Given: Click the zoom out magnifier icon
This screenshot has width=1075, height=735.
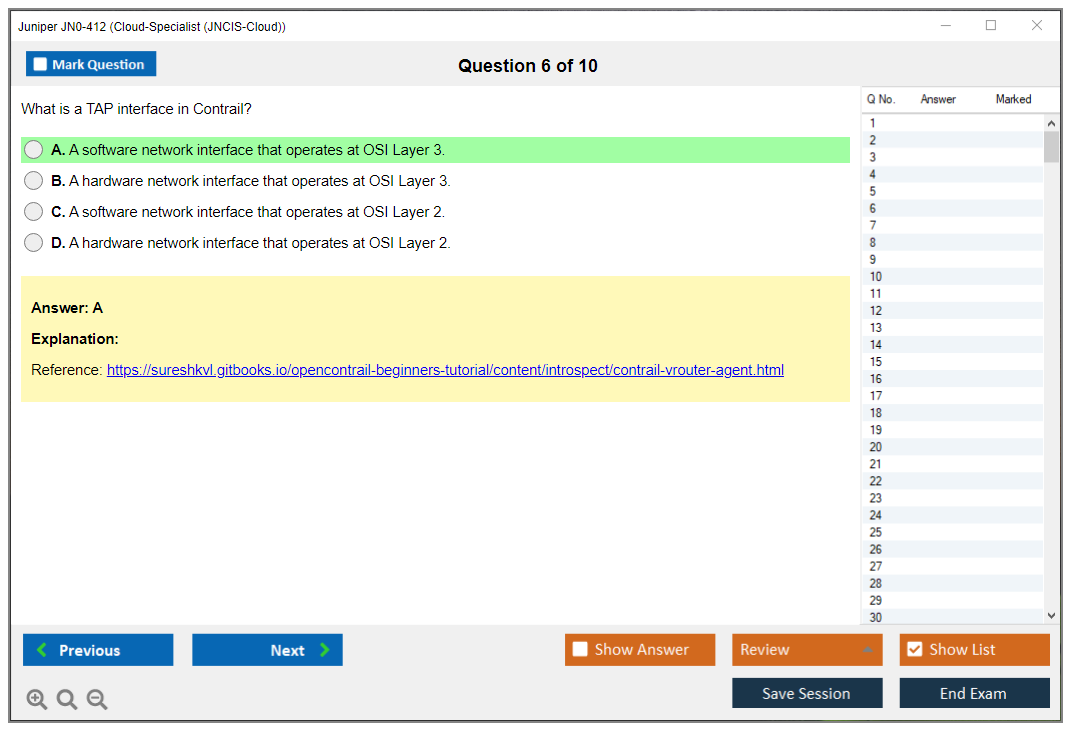Looking at the screenshot, I should click(x=97, y=700).
